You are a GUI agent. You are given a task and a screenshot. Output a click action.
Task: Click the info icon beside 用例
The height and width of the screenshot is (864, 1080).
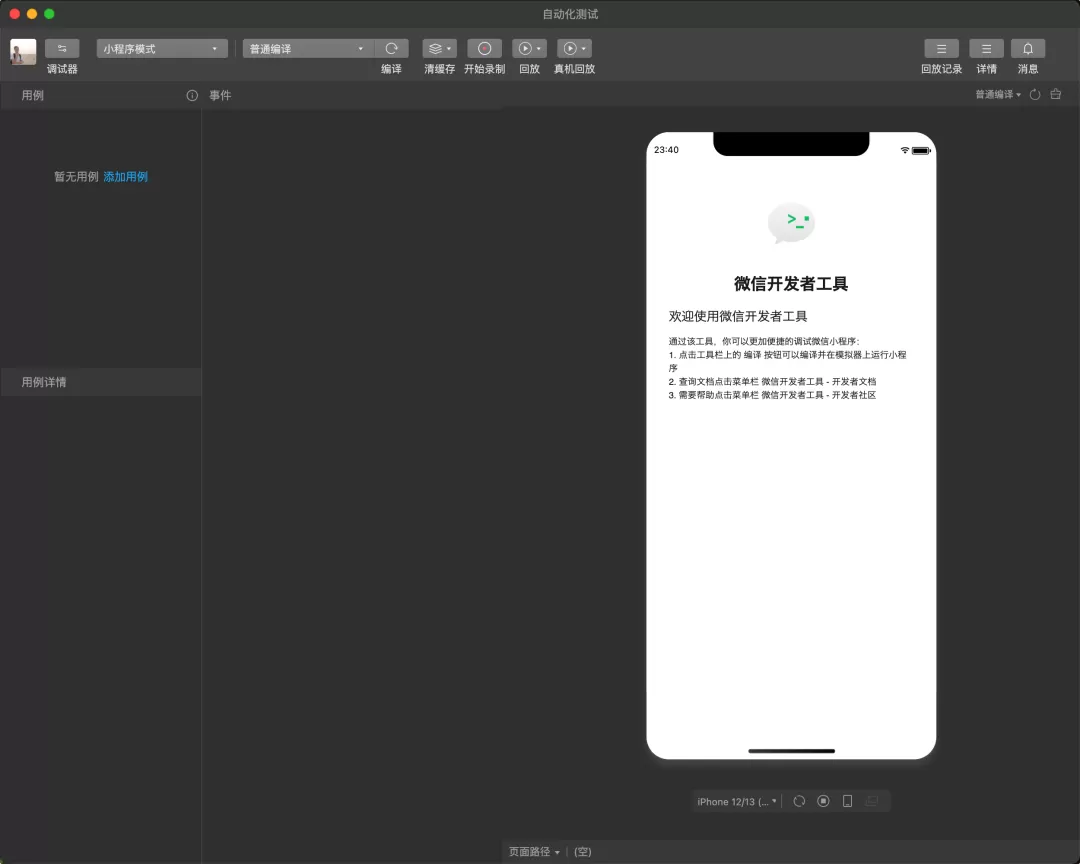point(192,96)
